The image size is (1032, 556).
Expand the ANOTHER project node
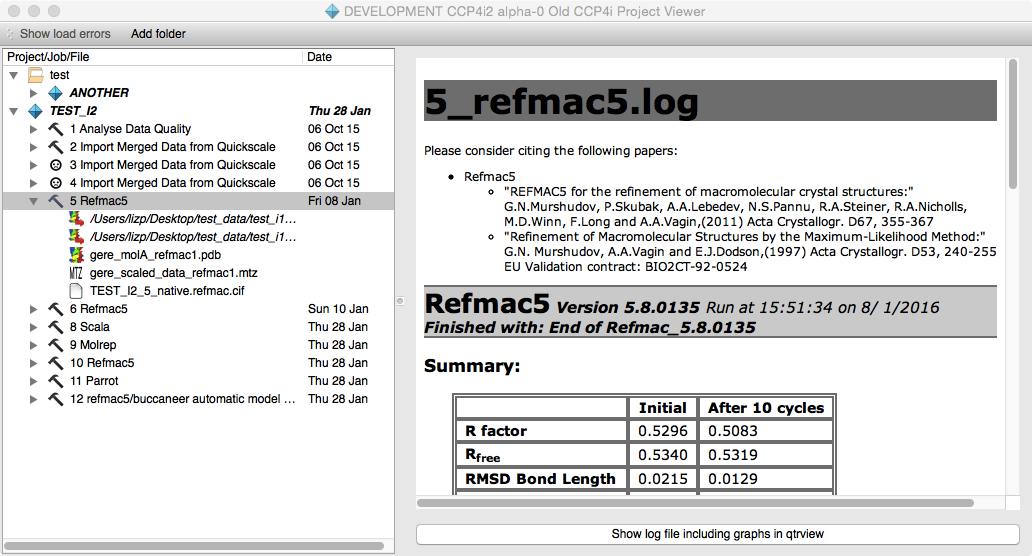click(34, 93)
